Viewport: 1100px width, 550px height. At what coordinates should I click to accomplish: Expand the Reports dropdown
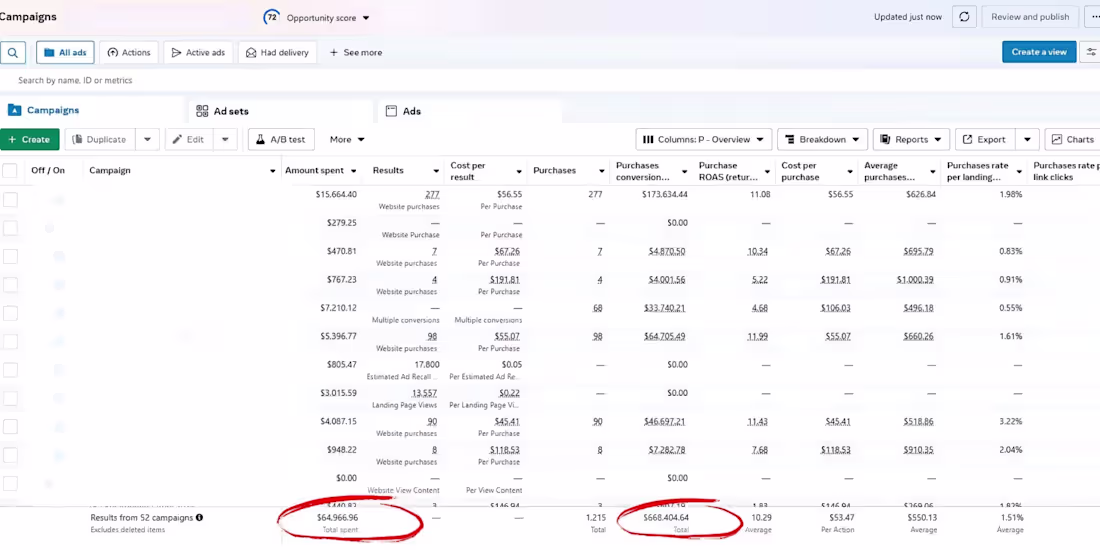(x=911, y=140)
